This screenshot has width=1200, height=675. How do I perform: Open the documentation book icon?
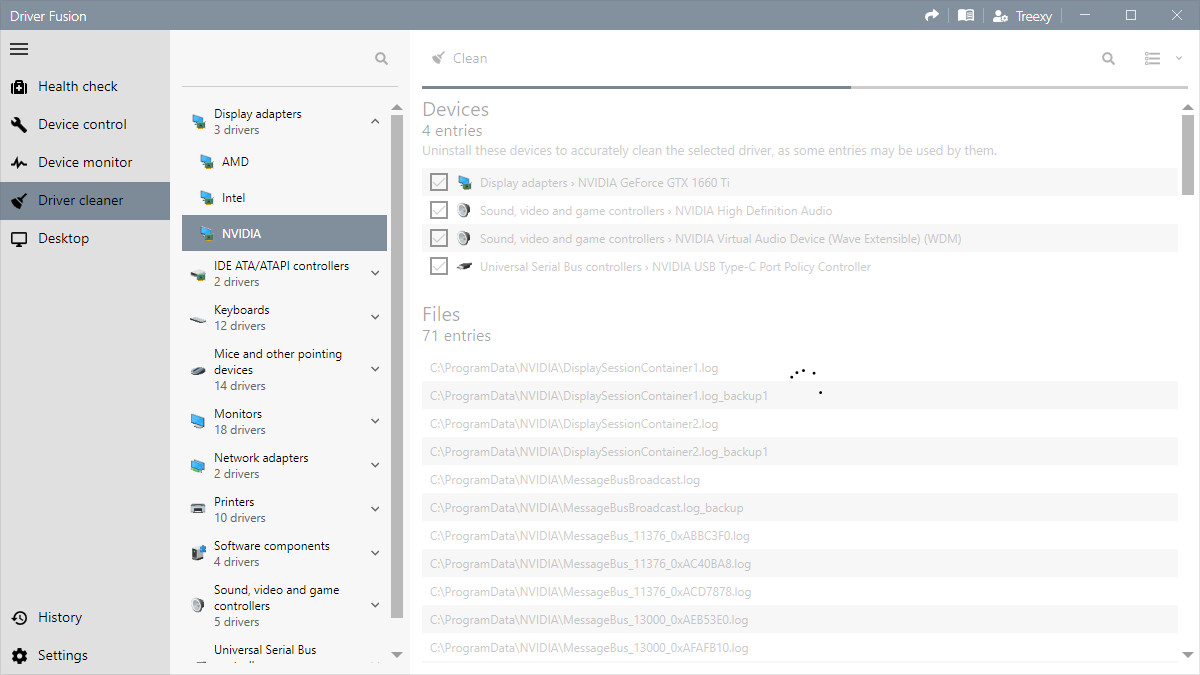tap(965, 15)
